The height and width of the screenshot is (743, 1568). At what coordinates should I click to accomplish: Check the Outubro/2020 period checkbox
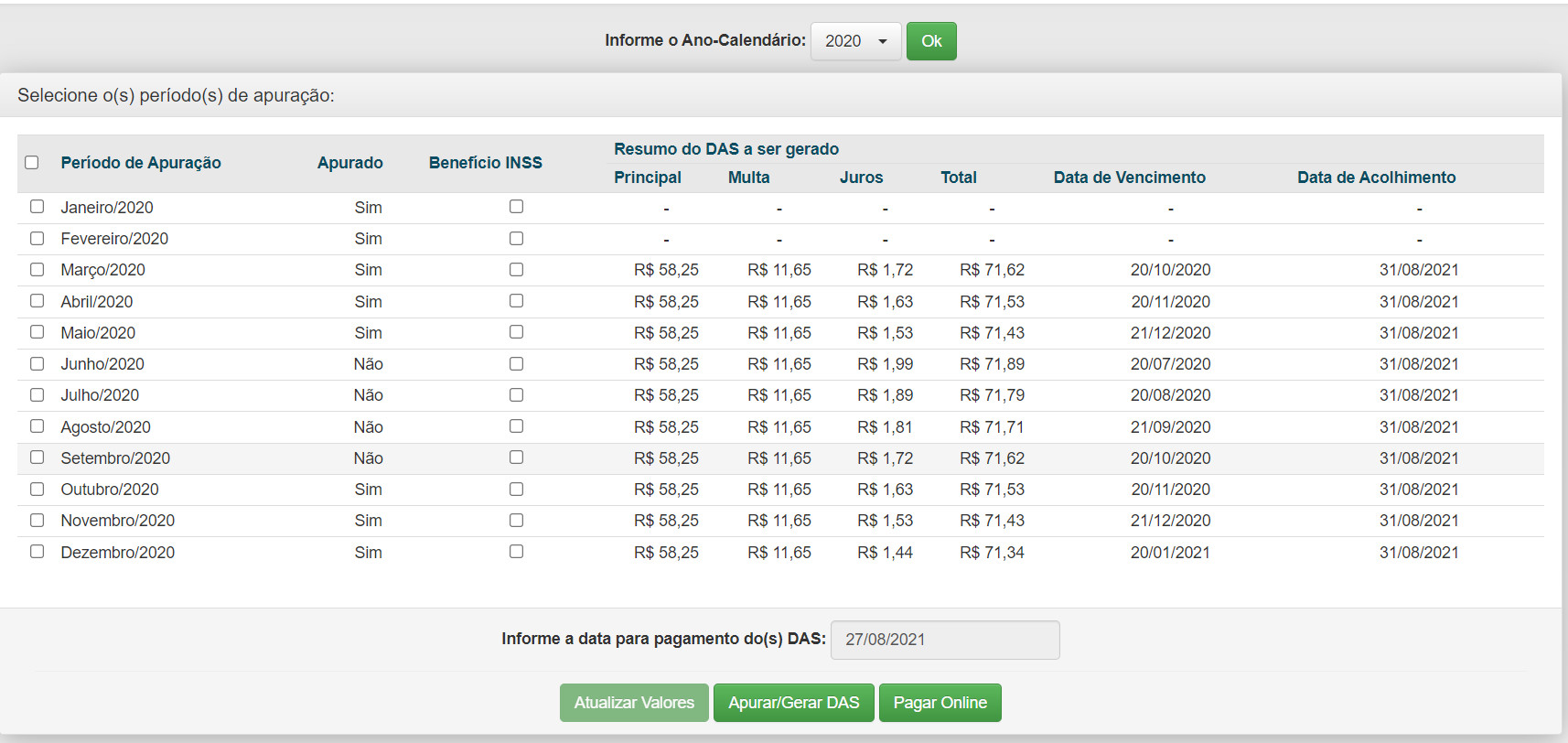(38, 490)
